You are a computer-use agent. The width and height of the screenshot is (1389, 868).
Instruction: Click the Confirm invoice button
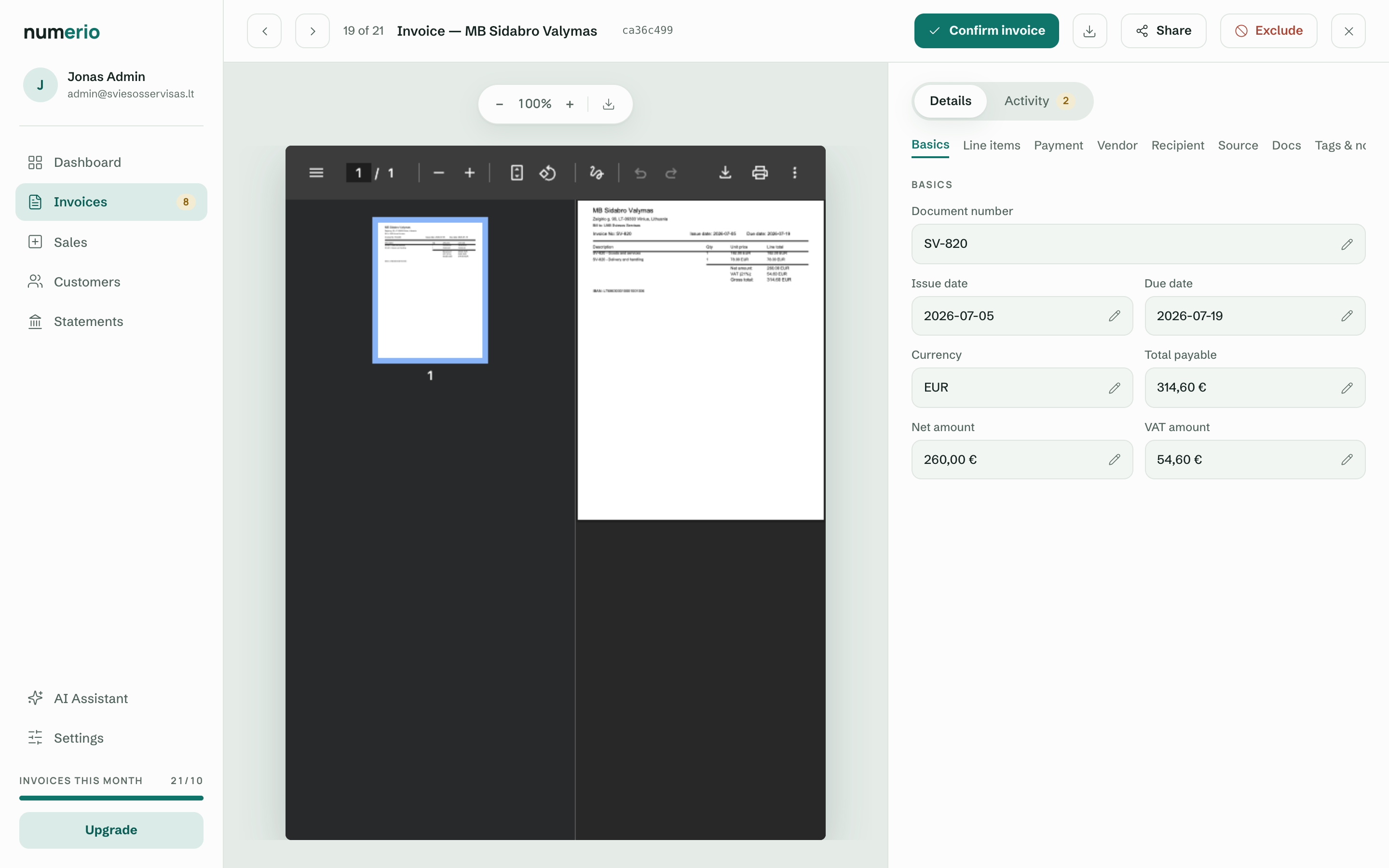tap(986, 31)
